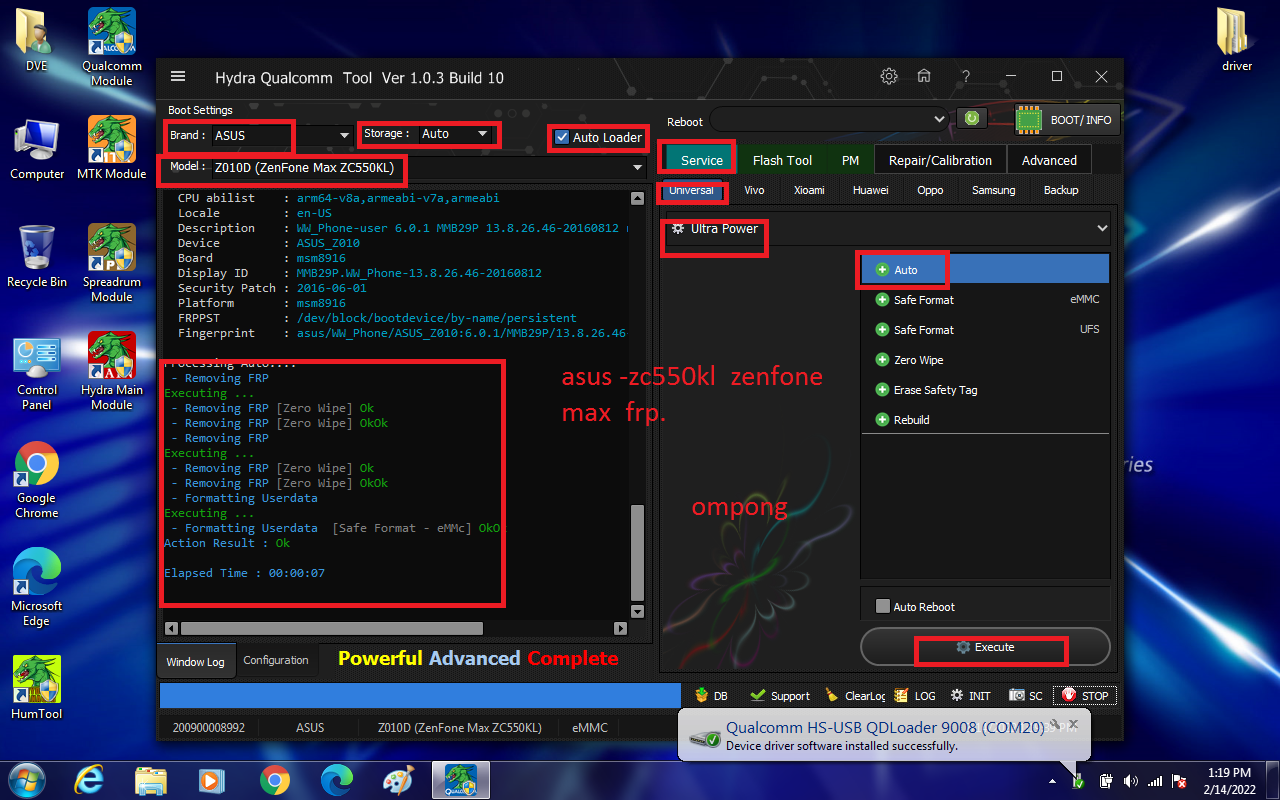Click the home icon in title bar
This screenshot has width=1280, height=800.
click(x=925, y=76)
